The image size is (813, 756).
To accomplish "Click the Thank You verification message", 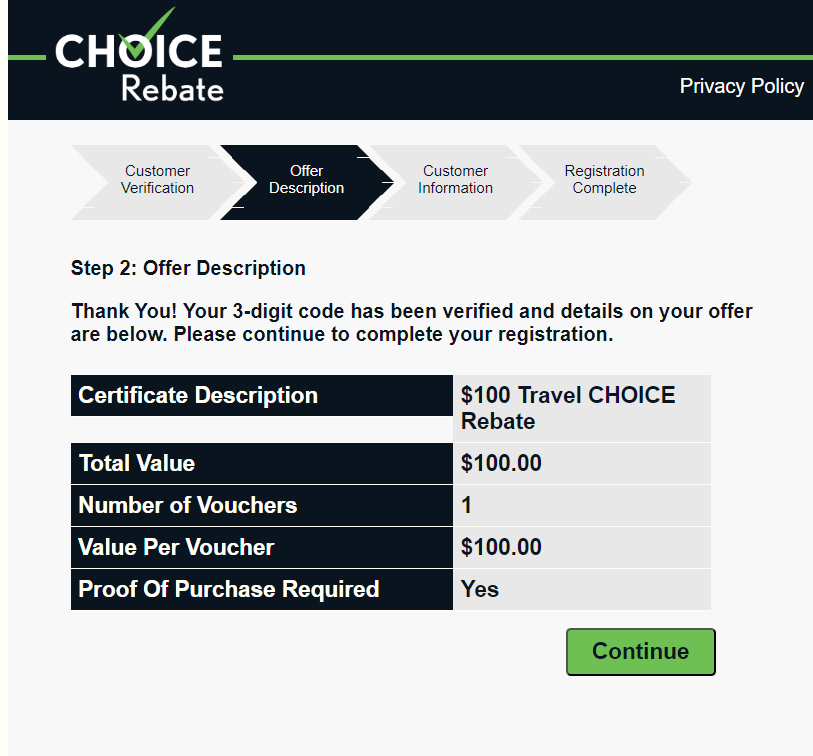I will tap(412, 323).
